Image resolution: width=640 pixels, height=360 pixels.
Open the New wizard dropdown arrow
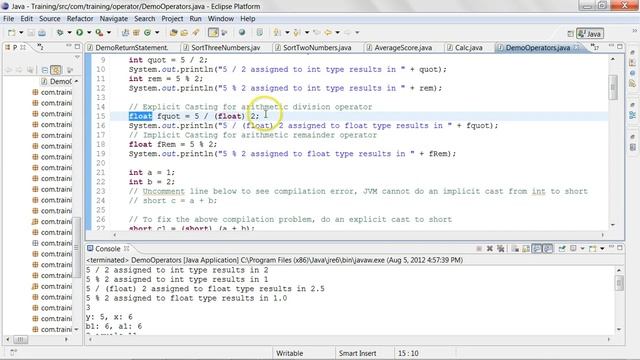(21, 33)
